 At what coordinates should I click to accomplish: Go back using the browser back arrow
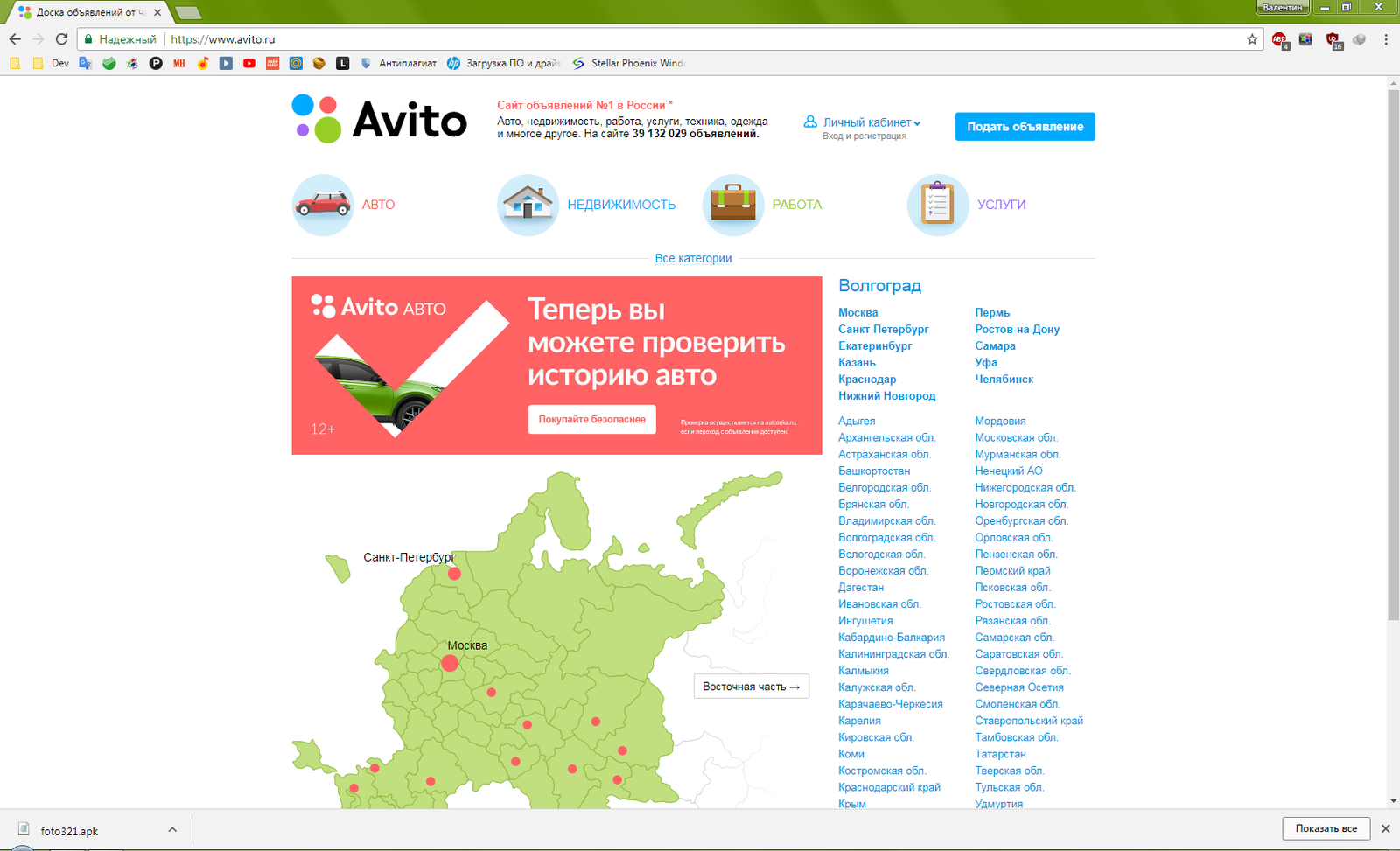15,39
